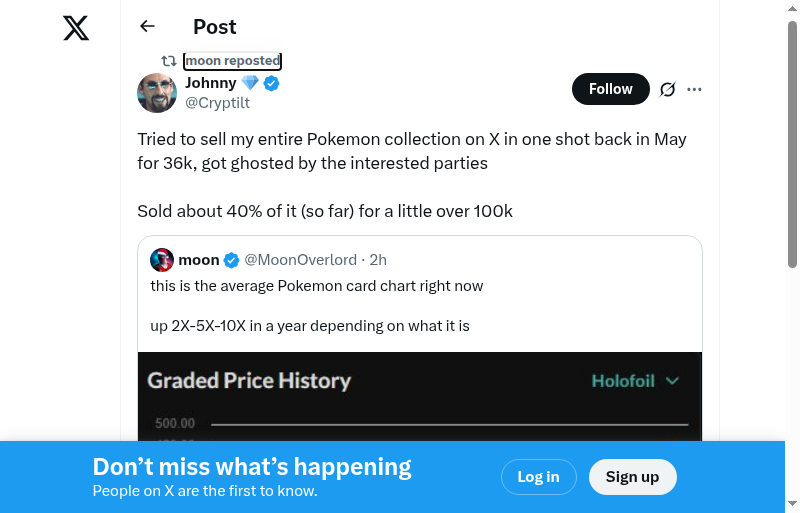Screen dimensions: 800x513
Task: Click moon's verified badge in quote
Action: click(x=231, y=260)
